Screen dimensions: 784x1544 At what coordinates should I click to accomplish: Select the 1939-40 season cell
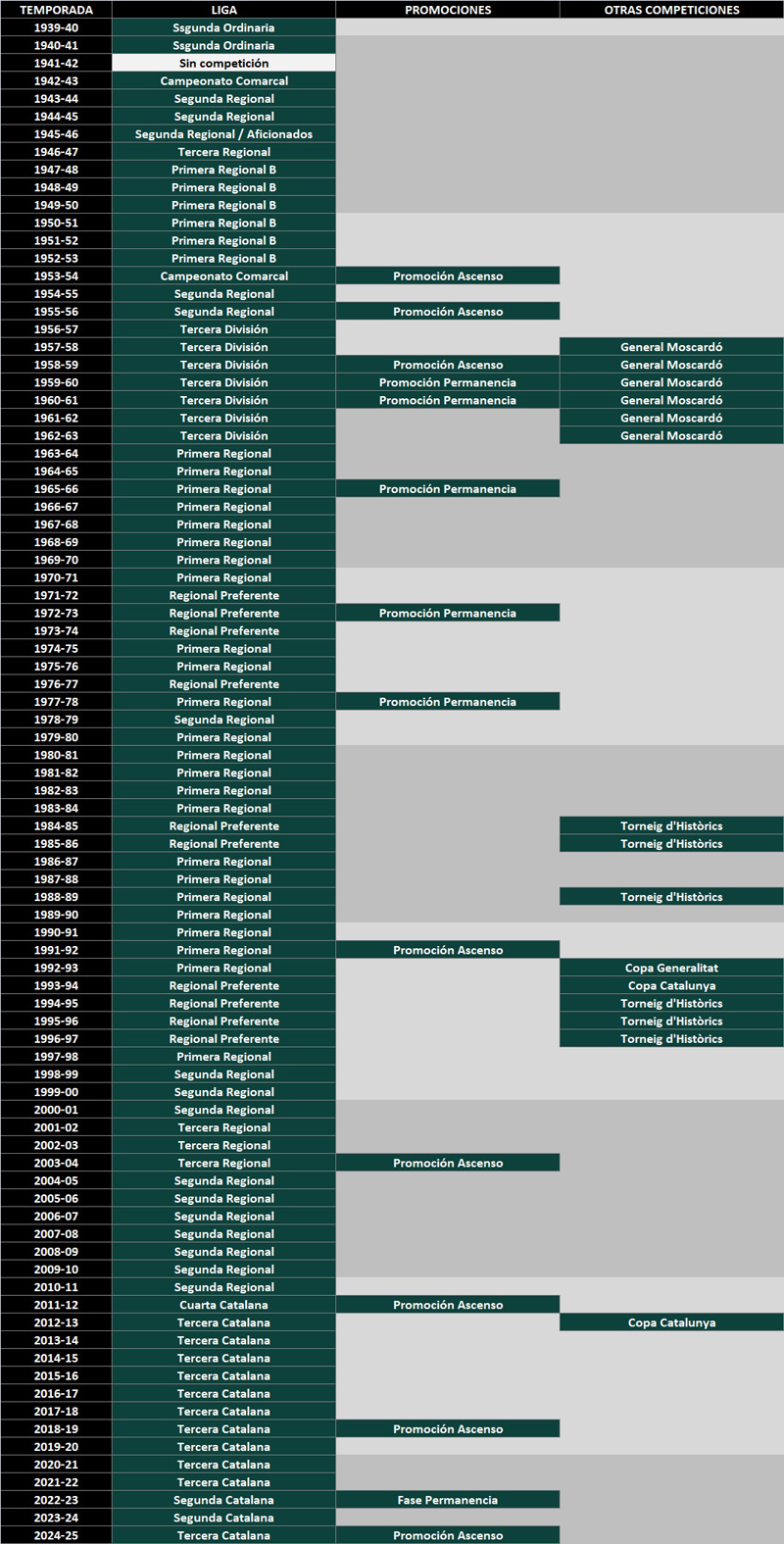tap(56, 27)
